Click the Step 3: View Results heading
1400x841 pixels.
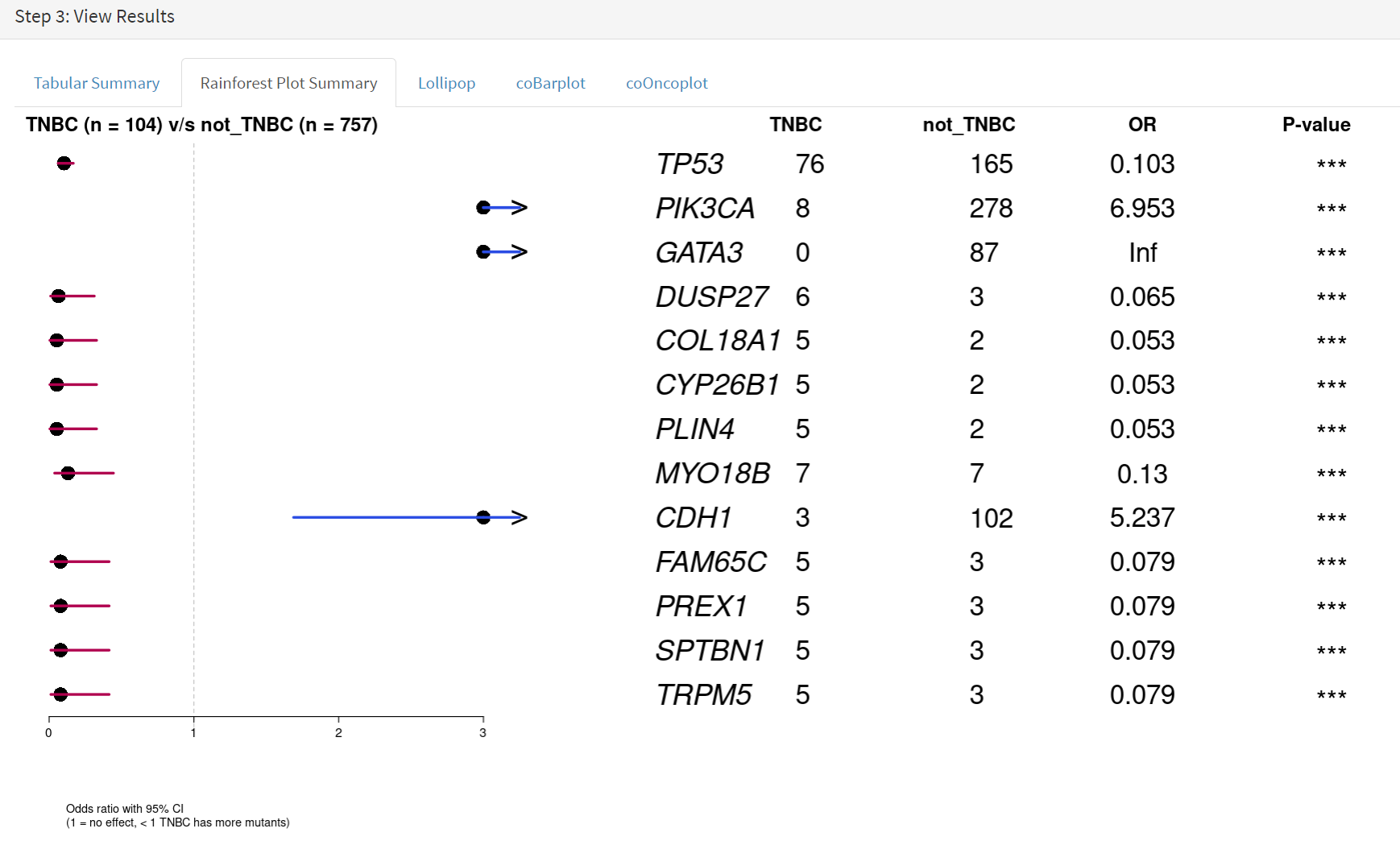[x=94, y=16]
